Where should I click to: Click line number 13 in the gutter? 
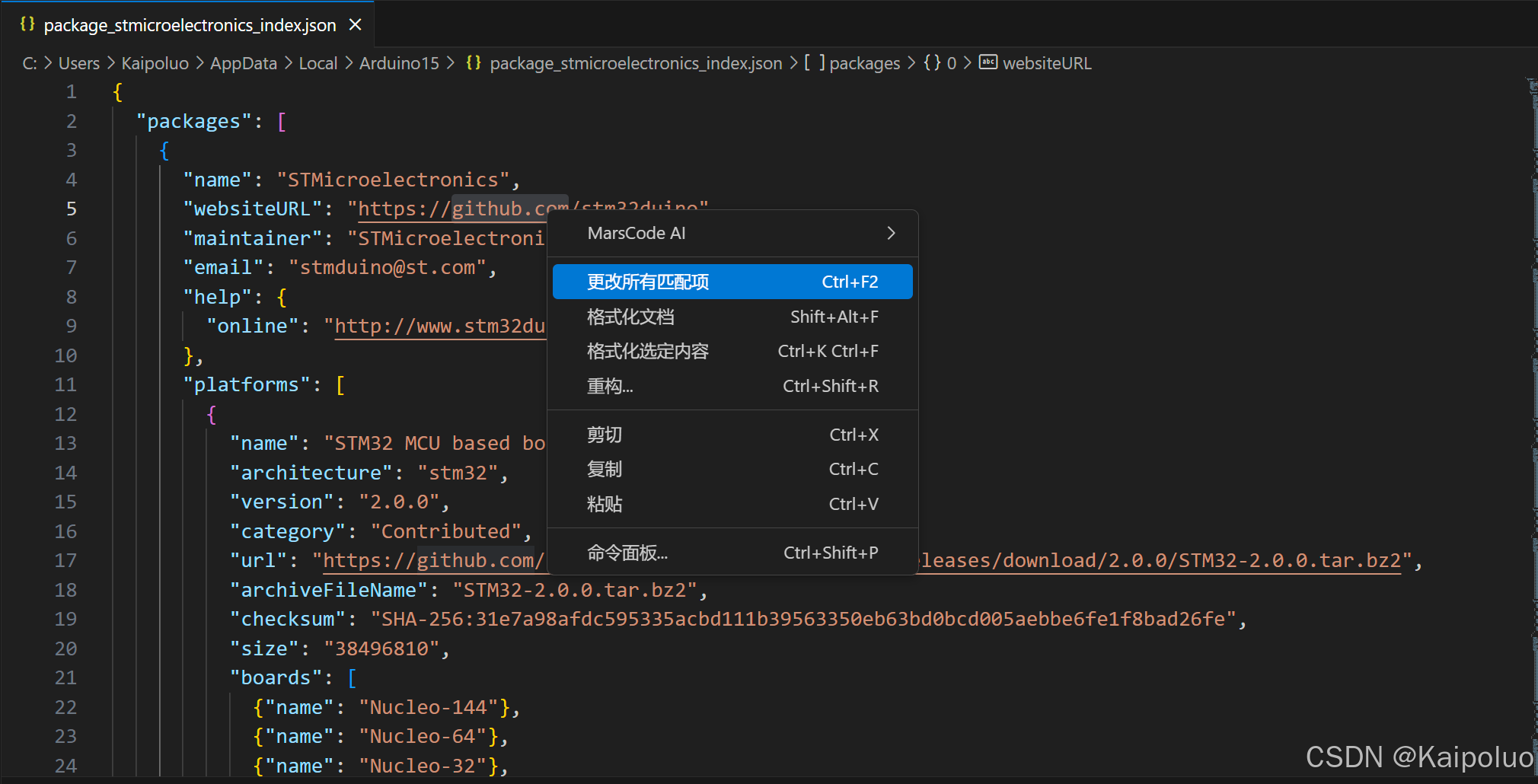click(65, 443)
